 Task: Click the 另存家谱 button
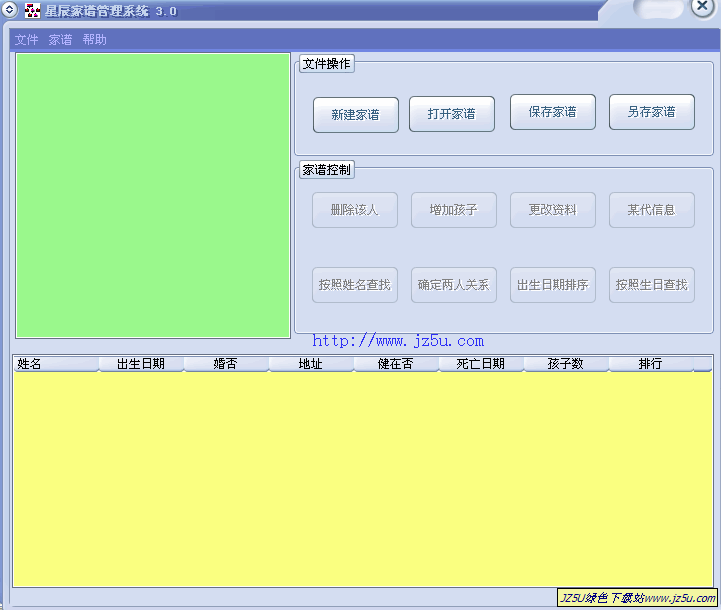tap(652, 112)
